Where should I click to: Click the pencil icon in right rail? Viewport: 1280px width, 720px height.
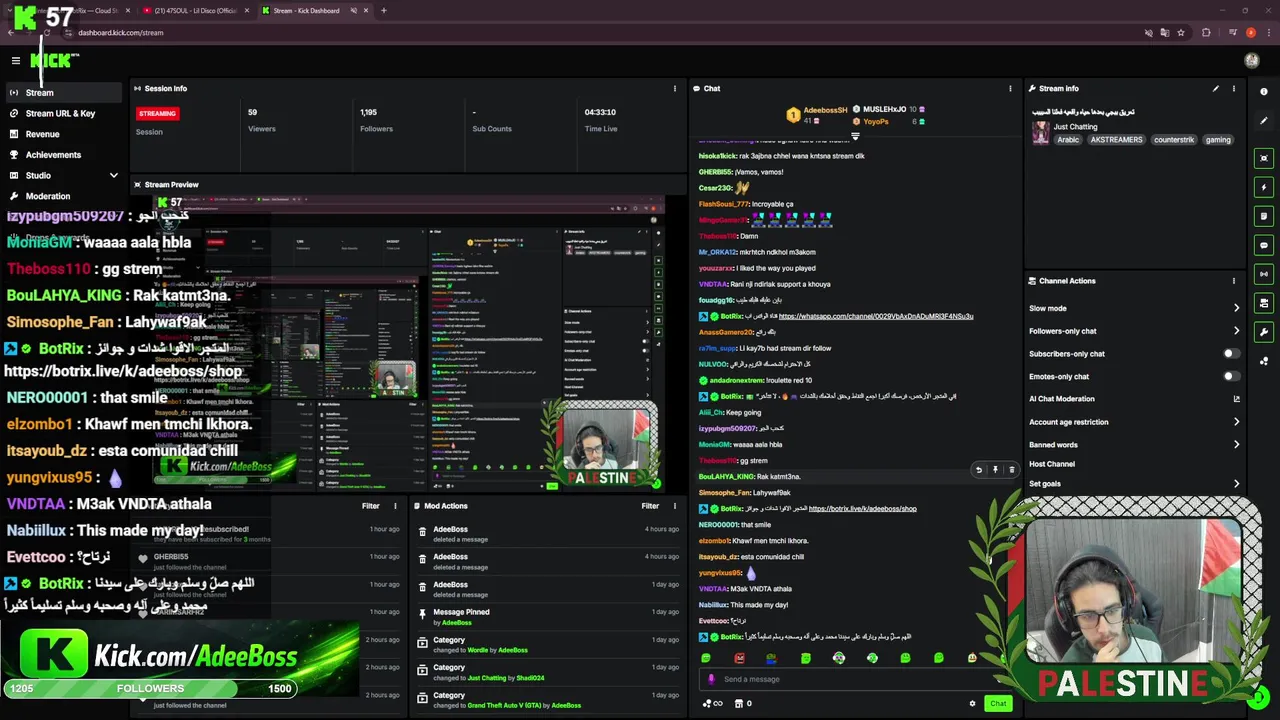coord(1264,121)
